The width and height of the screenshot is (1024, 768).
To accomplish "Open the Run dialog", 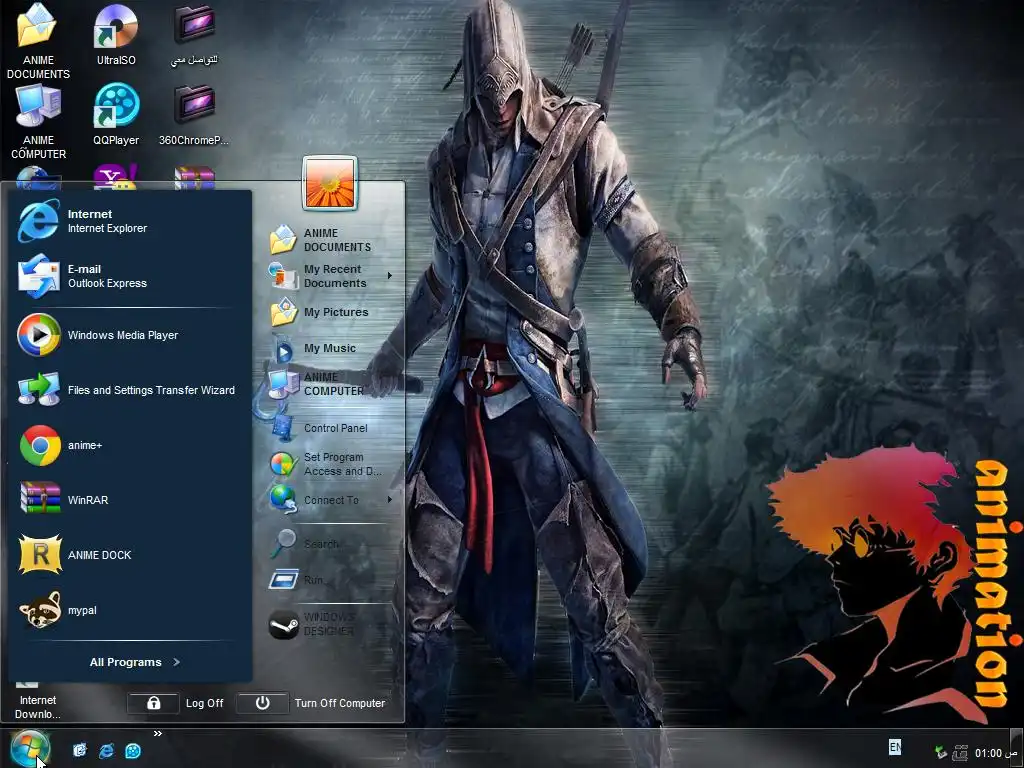I will coord(328,579).
